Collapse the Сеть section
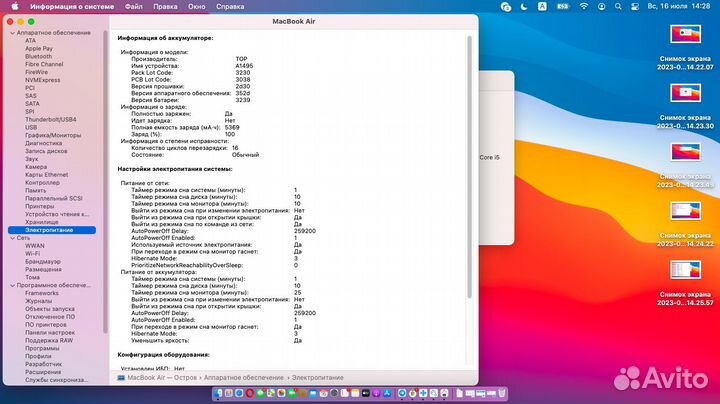Viewport: 720px width, 404px height. [12, 238]
